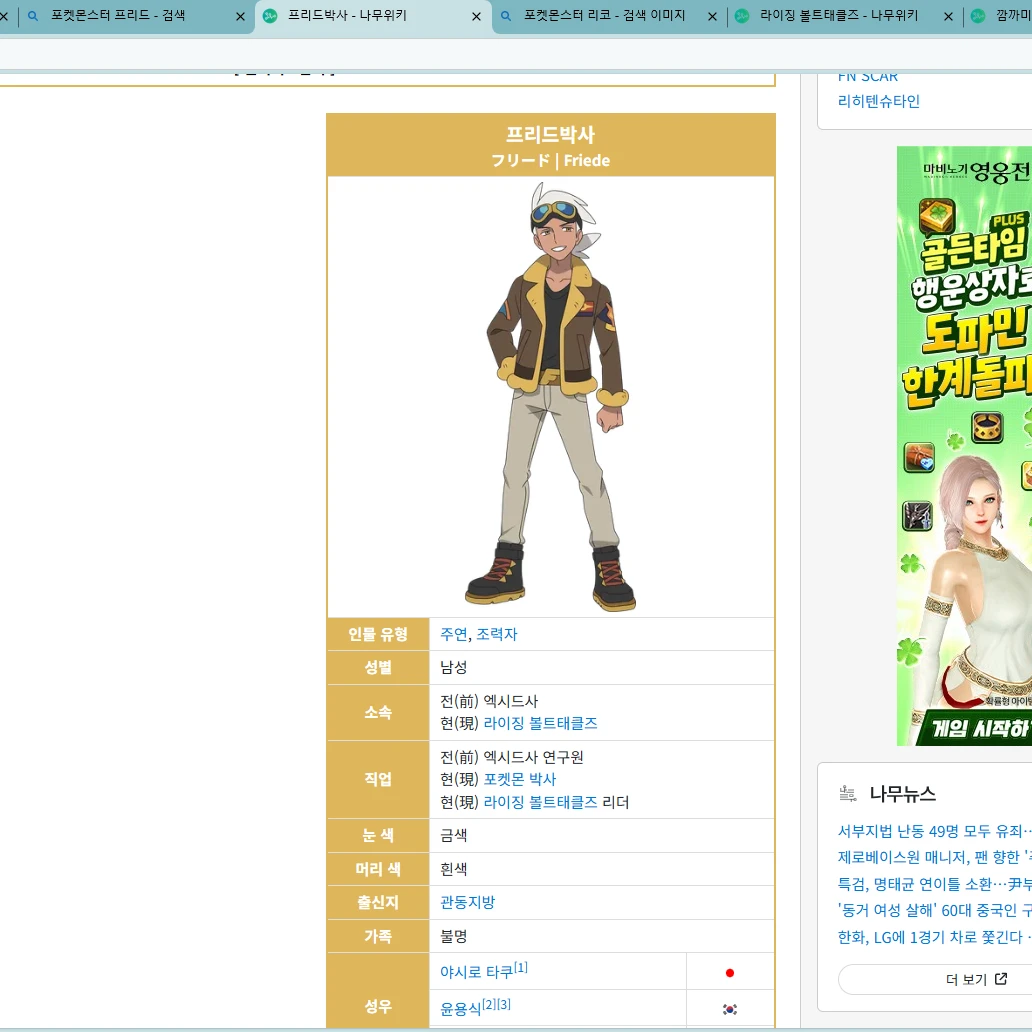Screen dimensions: 1032x1032
Task: Open the 주연 link
Action: click(453, 634)
